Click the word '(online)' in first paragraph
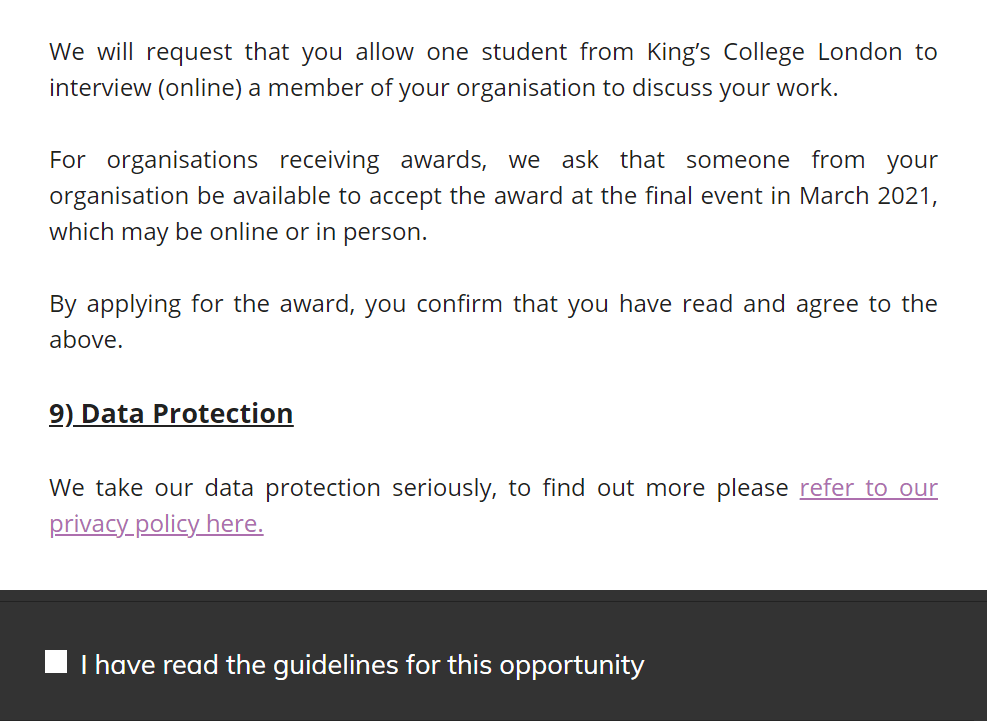Screen dimensions: 987x721 [200, 88]
